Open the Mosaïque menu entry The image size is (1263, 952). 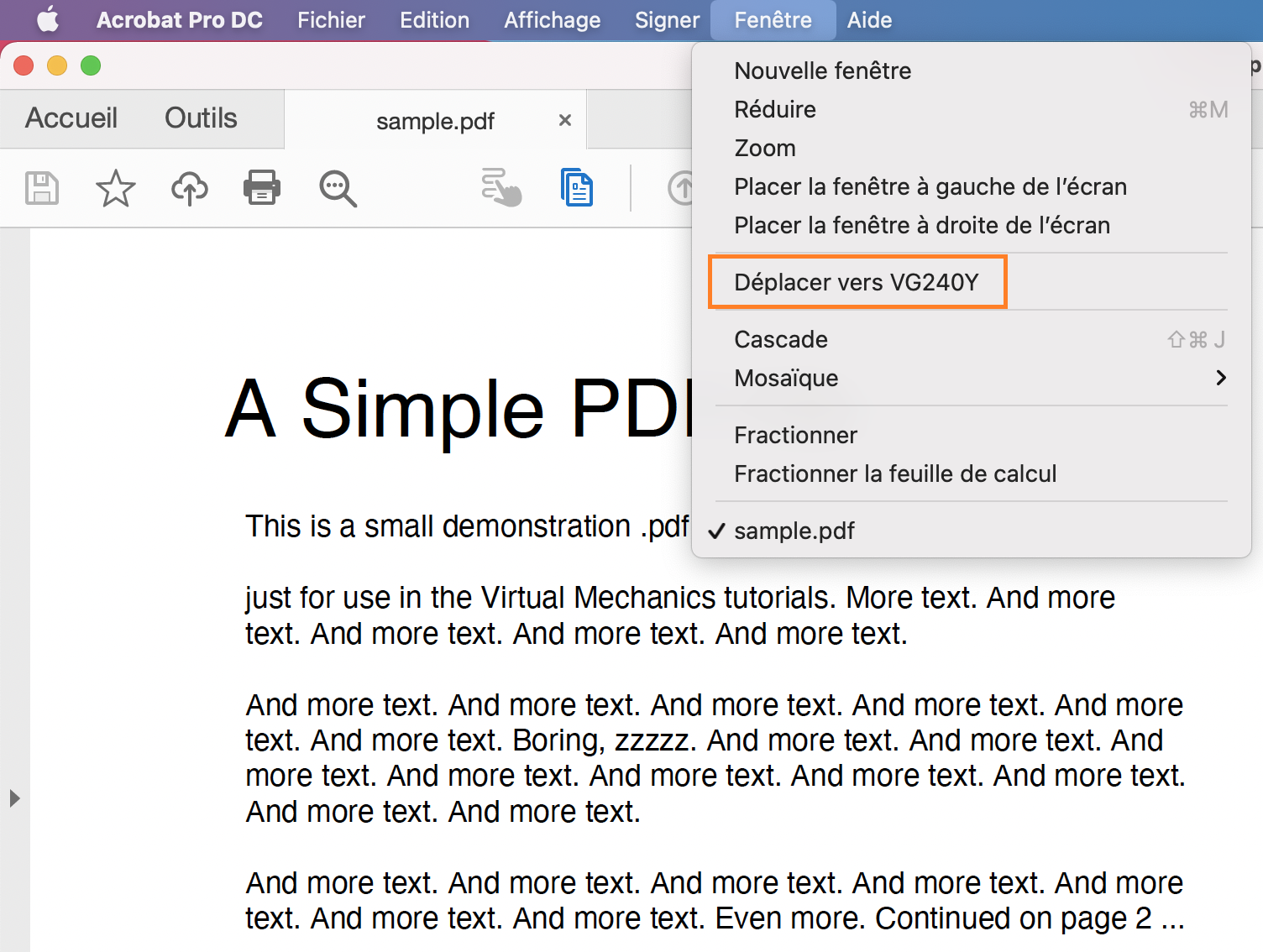point(972,378)
